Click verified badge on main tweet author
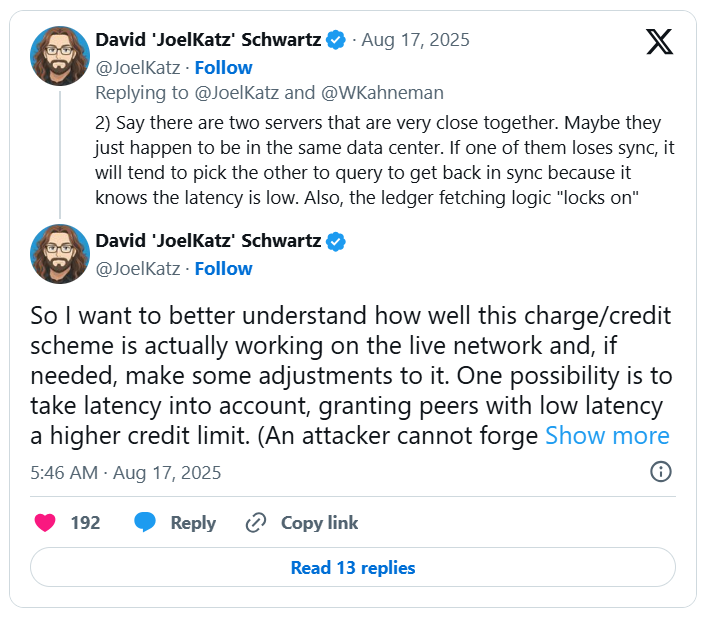 pyautogui.click(x=336, y=241)
